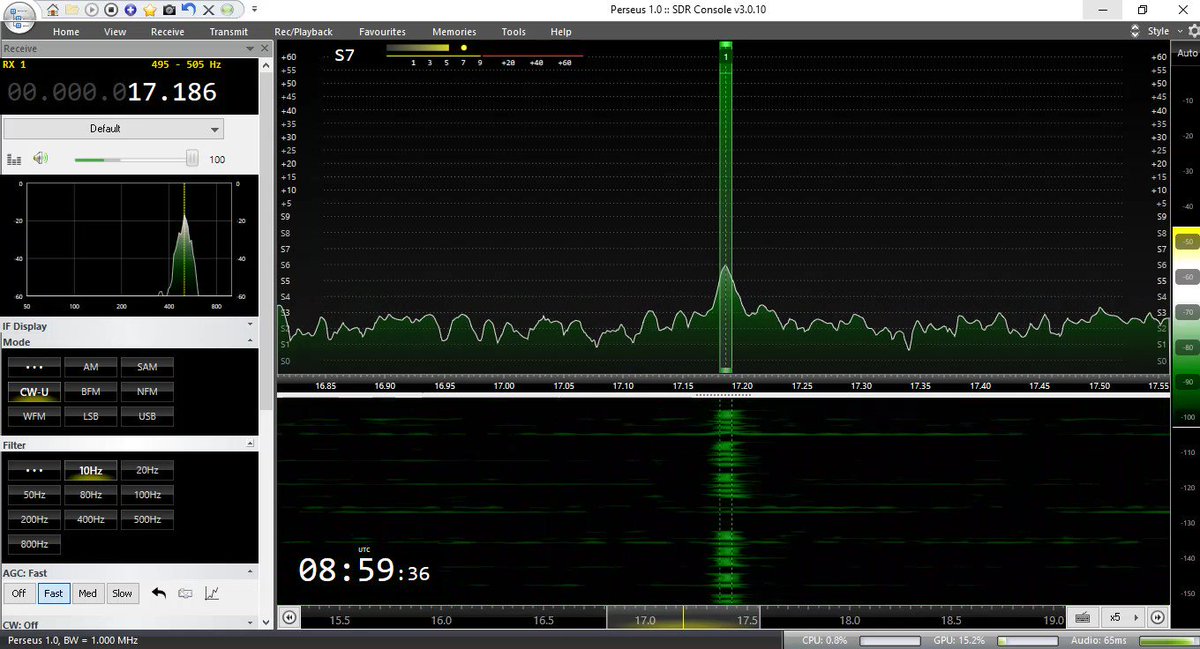Select the 500Hz filter
The image size is (1200, 649).
click(x=147, y=520)
